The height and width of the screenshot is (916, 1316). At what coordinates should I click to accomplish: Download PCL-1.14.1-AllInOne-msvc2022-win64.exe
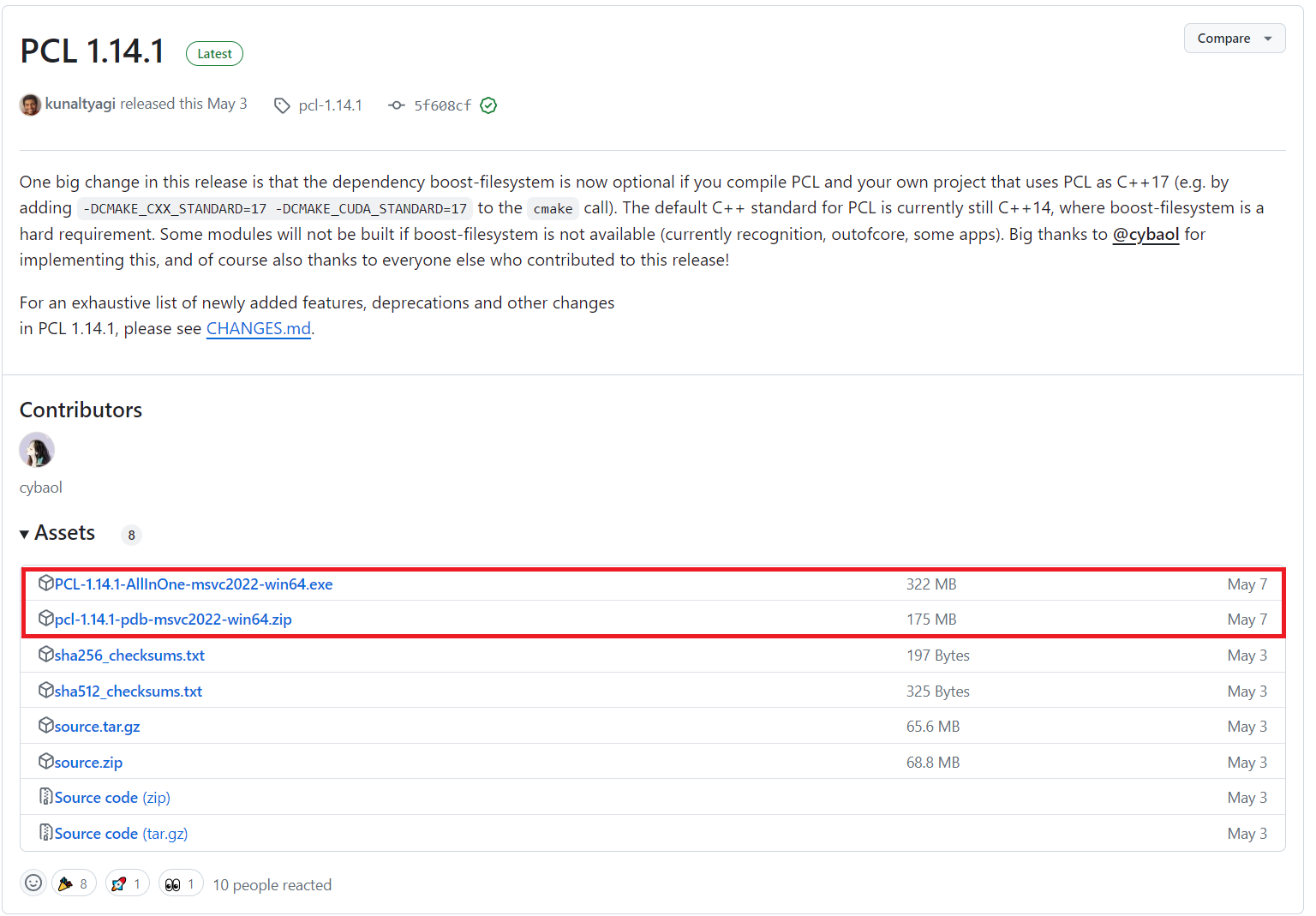coord(194,584)
